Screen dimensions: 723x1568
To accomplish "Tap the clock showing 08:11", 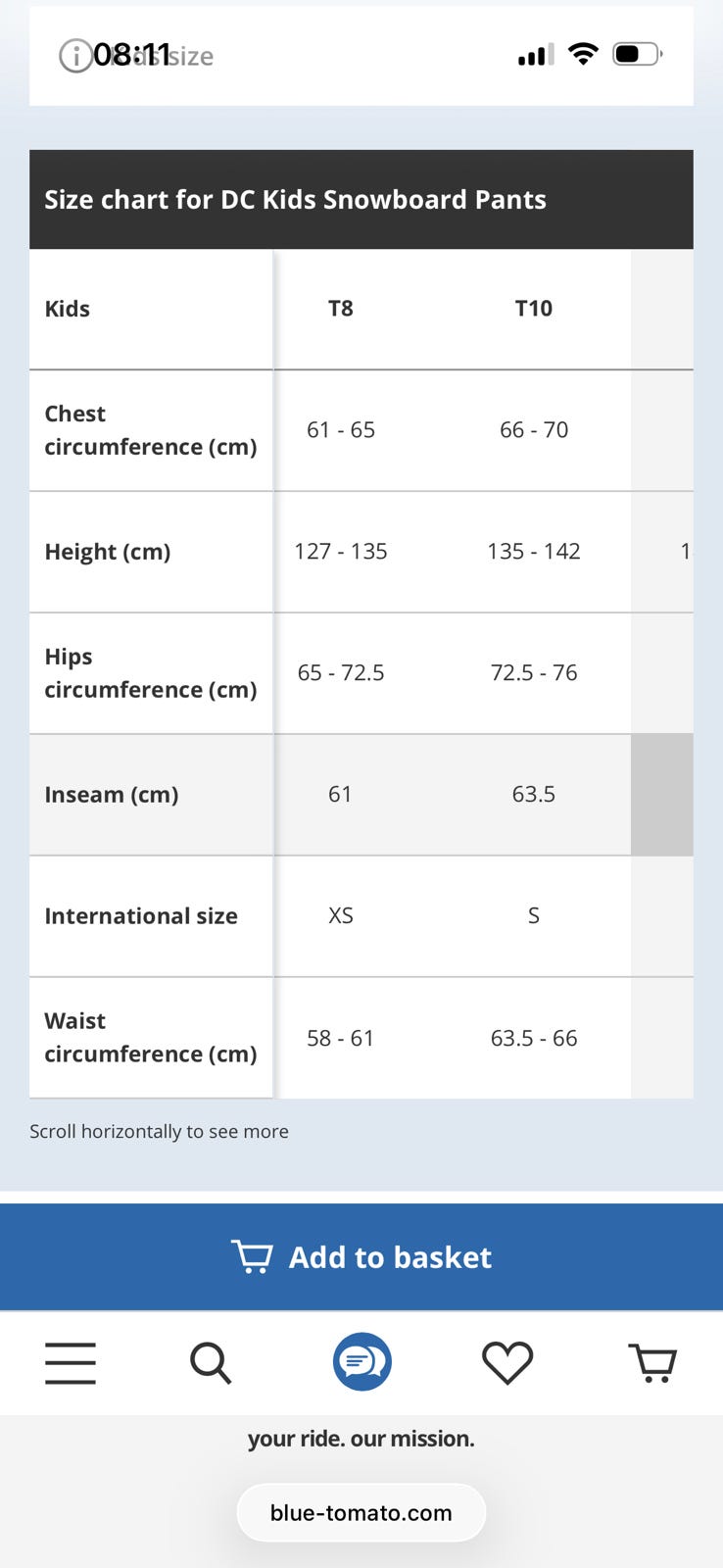I will [132, 55].
